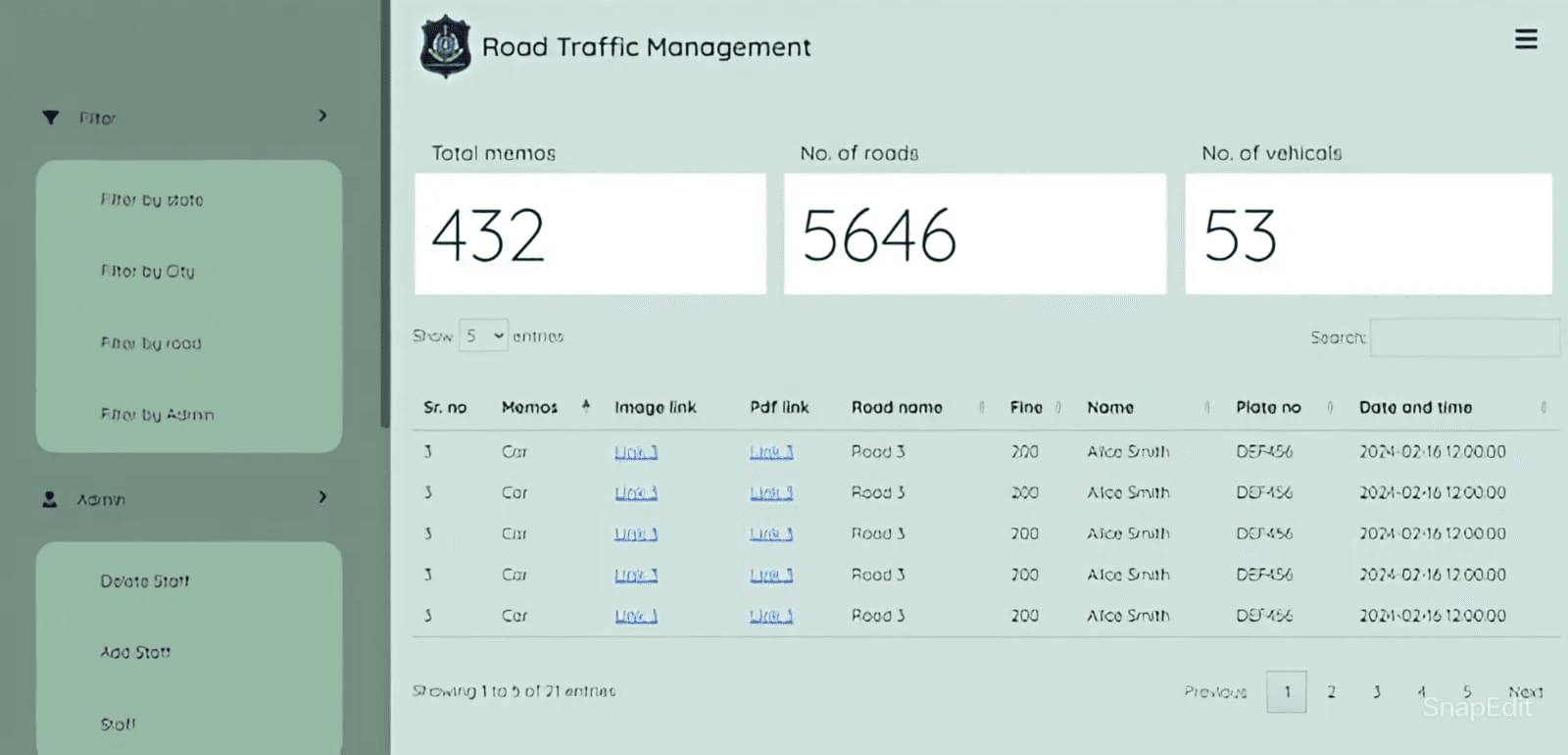Go to page 3
Screen dimensions: 1568x755
tap(1377, 692)
